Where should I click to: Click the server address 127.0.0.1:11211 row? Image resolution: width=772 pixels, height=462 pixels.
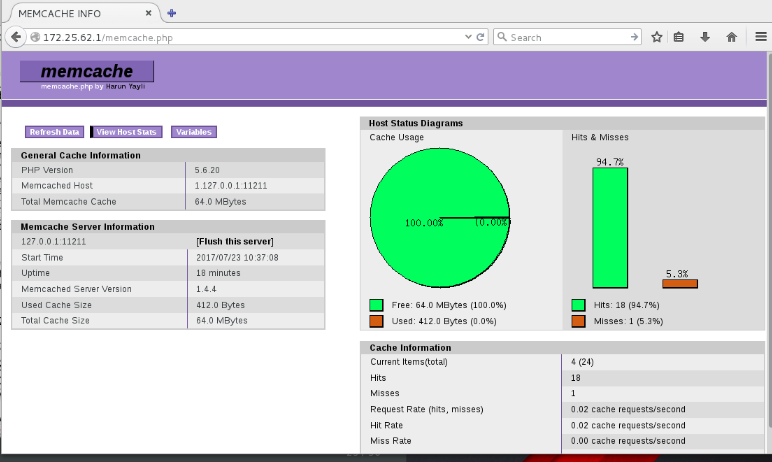[168, 241]
